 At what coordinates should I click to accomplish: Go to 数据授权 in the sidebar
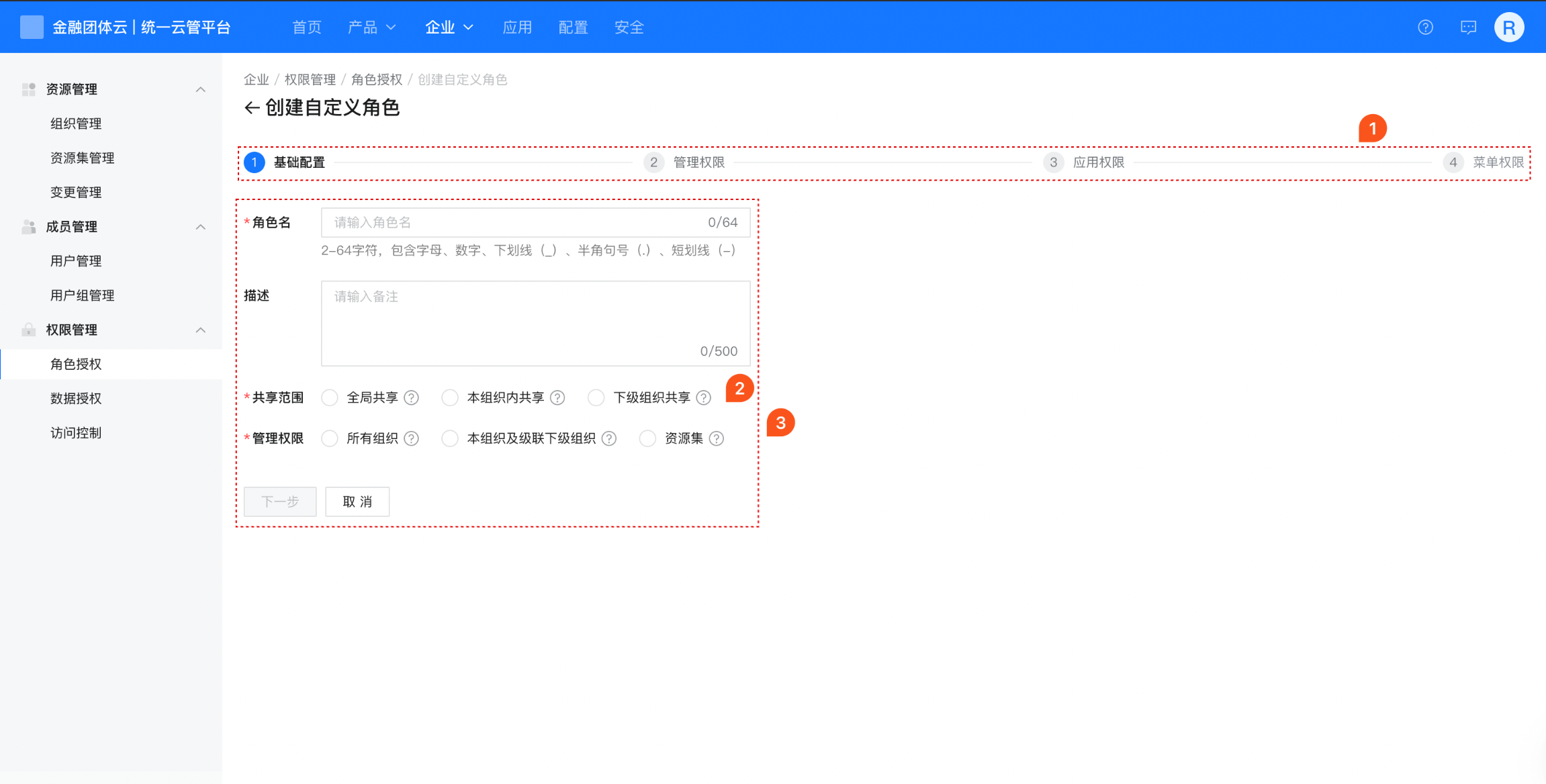point(76,399)
